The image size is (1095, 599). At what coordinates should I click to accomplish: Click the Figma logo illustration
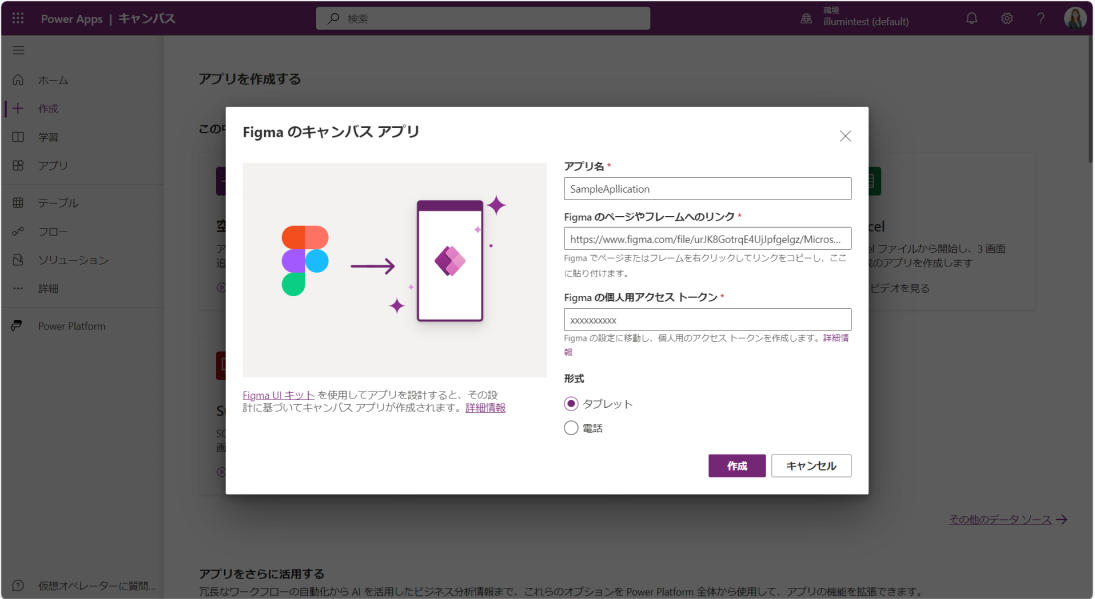coord(304,260)
